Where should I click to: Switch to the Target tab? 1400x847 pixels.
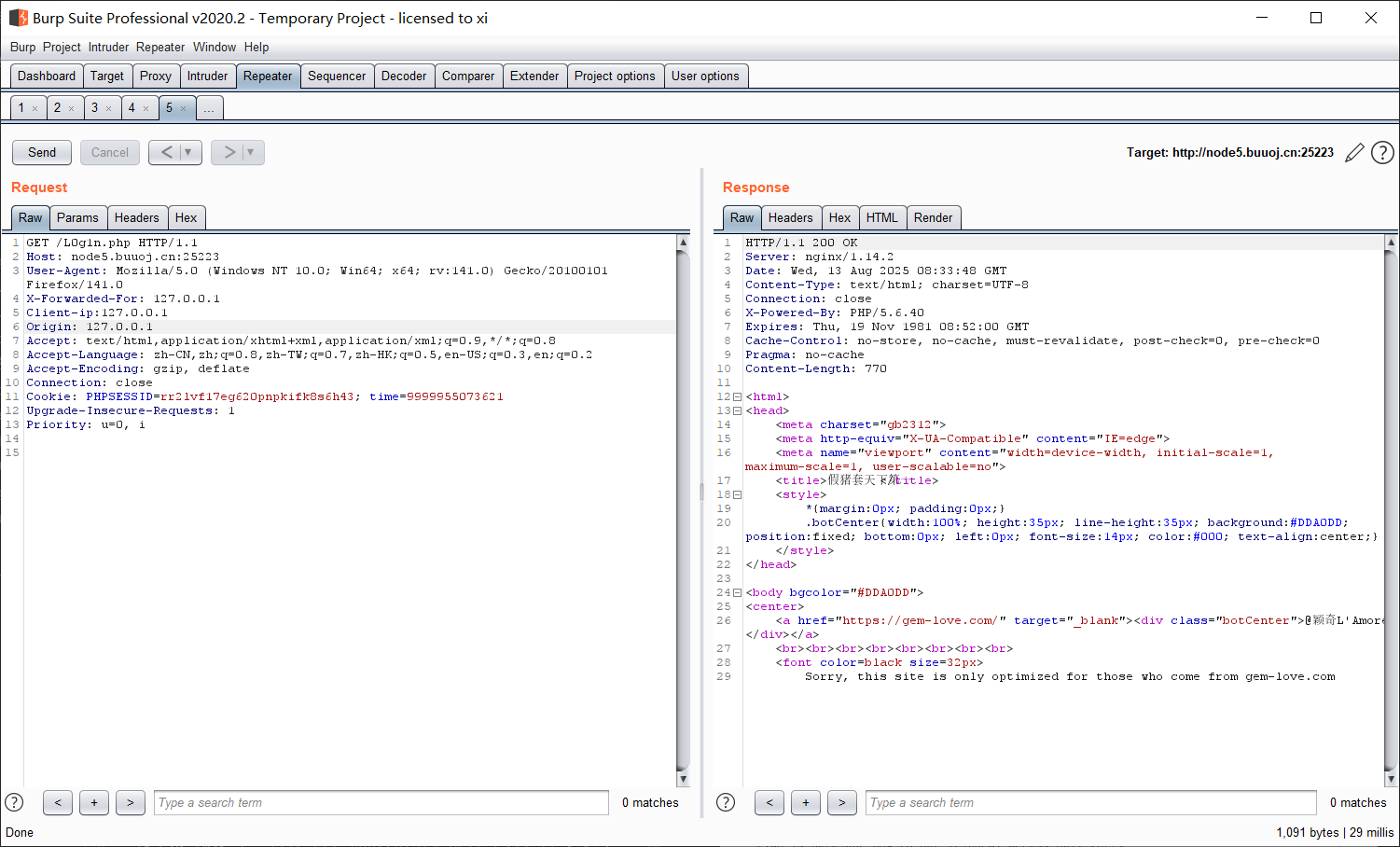click(107, 76)
